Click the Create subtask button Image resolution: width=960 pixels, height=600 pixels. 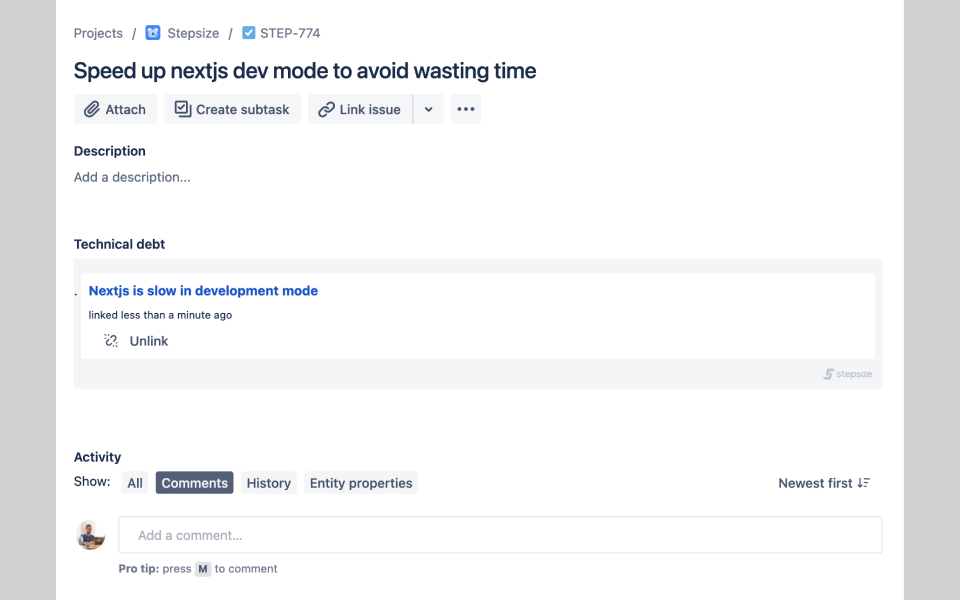point(232,109)
